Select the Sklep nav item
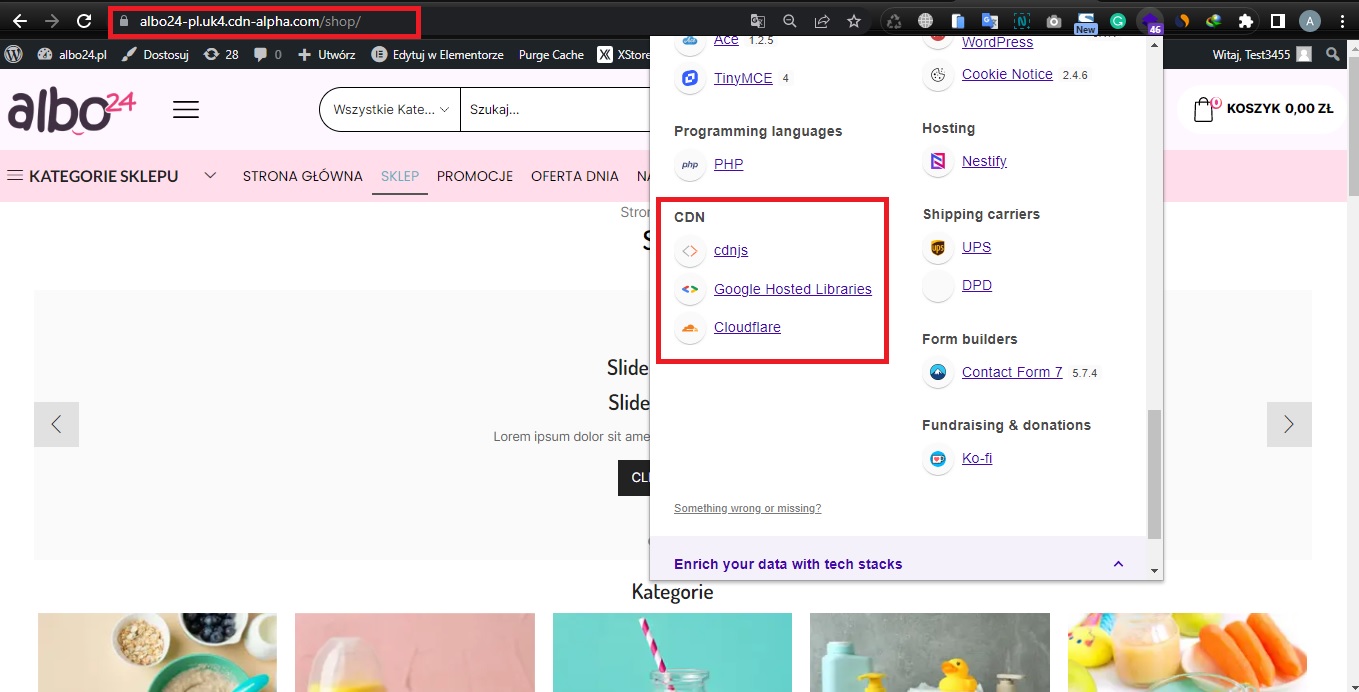The width and height of the screenshot is (1359, 692). point(400,176)
